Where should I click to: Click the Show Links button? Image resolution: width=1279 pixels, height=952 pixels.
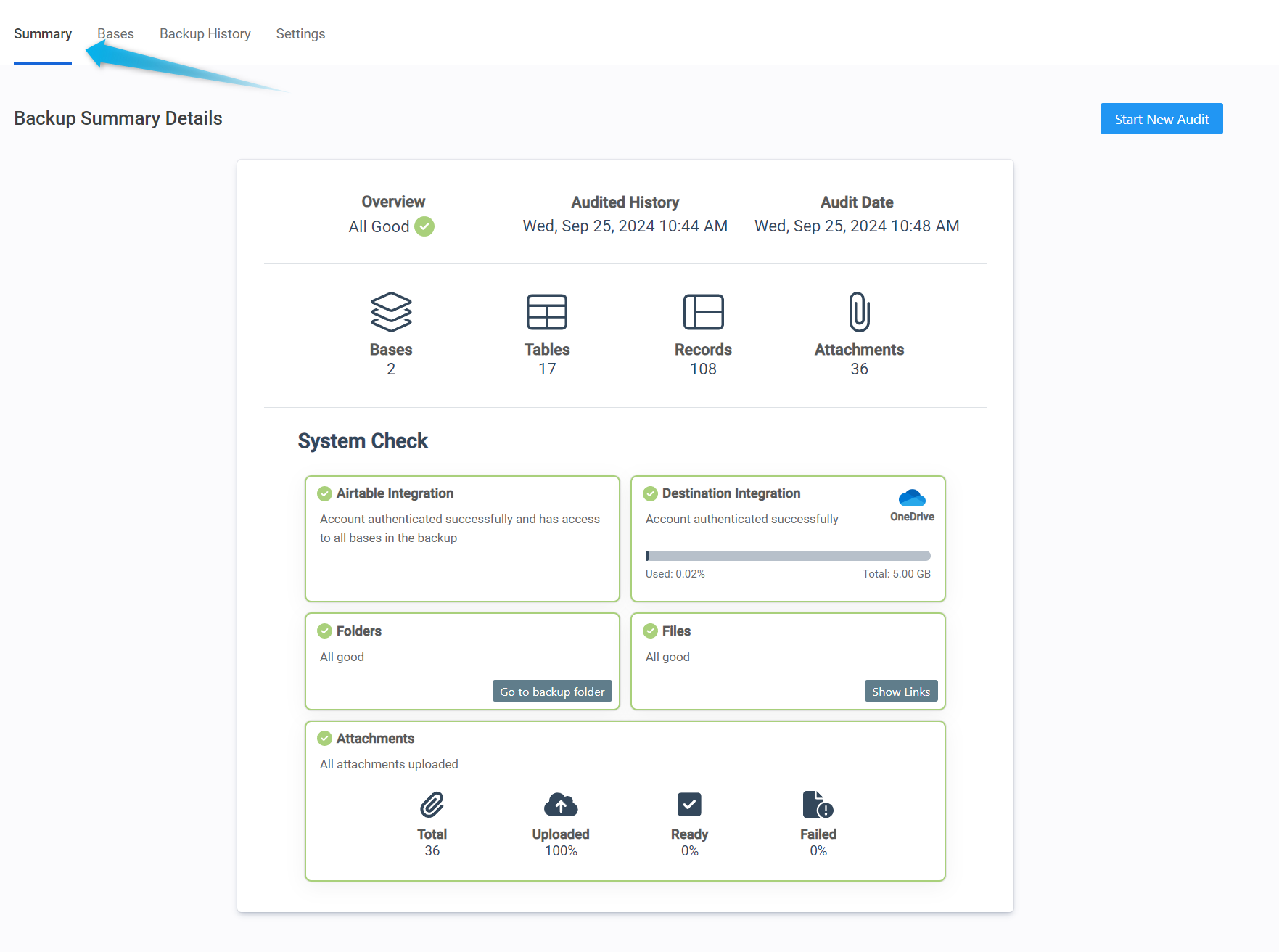(901, 692)
